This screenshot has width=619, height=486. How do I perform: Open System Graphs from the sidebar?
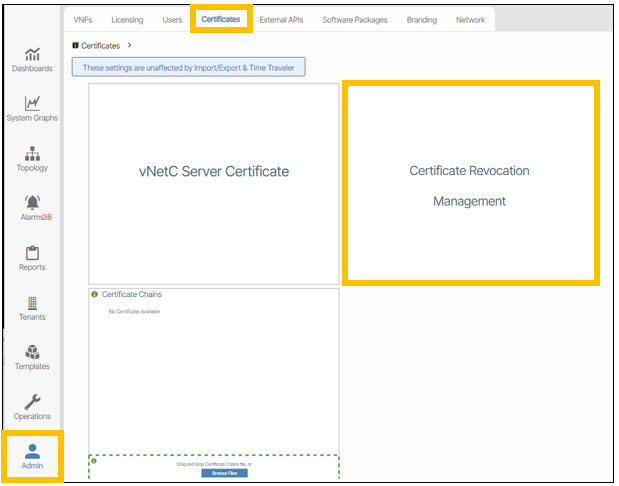click(x=32, y=108)
